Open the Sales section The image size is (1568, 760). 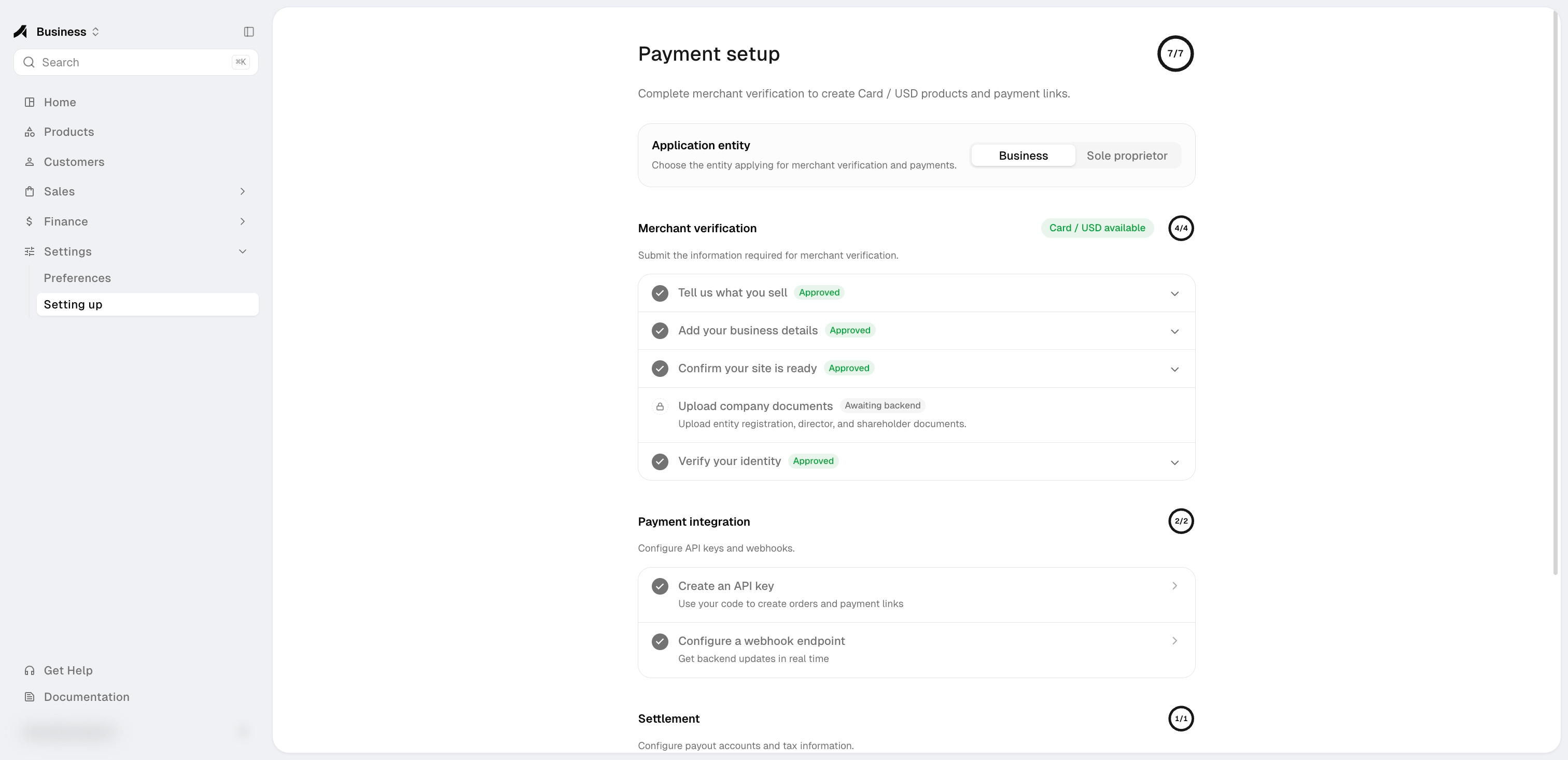136,192
